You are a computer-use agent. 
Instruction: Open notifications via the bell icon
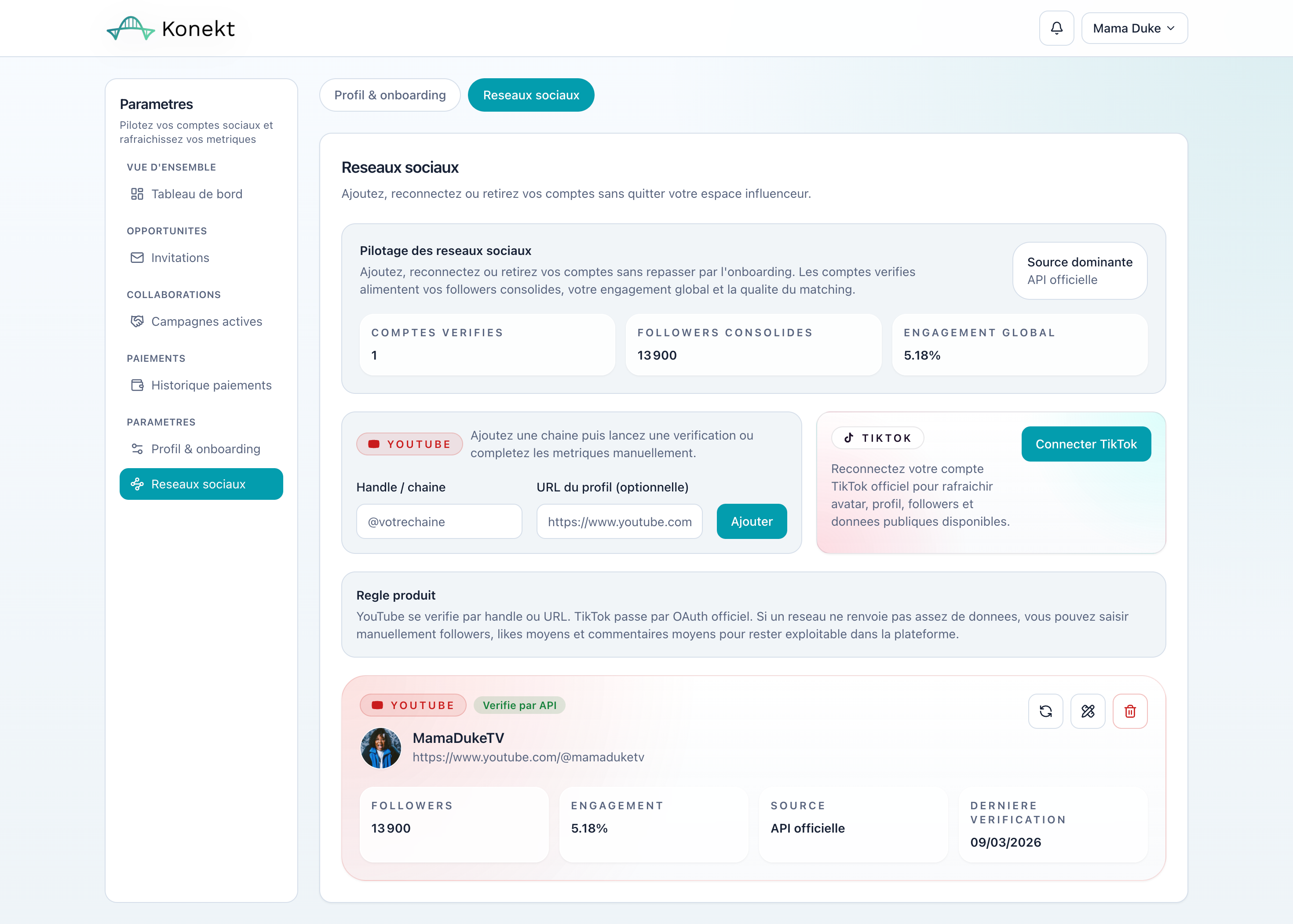click(1056, 27)
